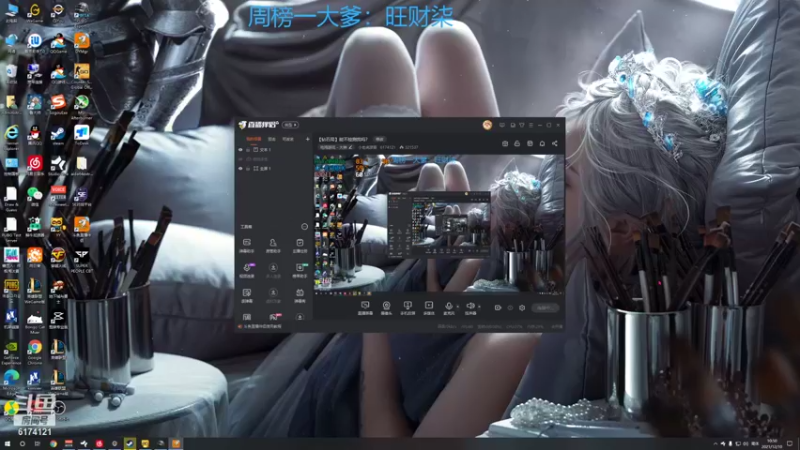This screenshot has width=800, height=450.
Task: Open the Sogou S desktop shortcut
Action: click(58, 105)
